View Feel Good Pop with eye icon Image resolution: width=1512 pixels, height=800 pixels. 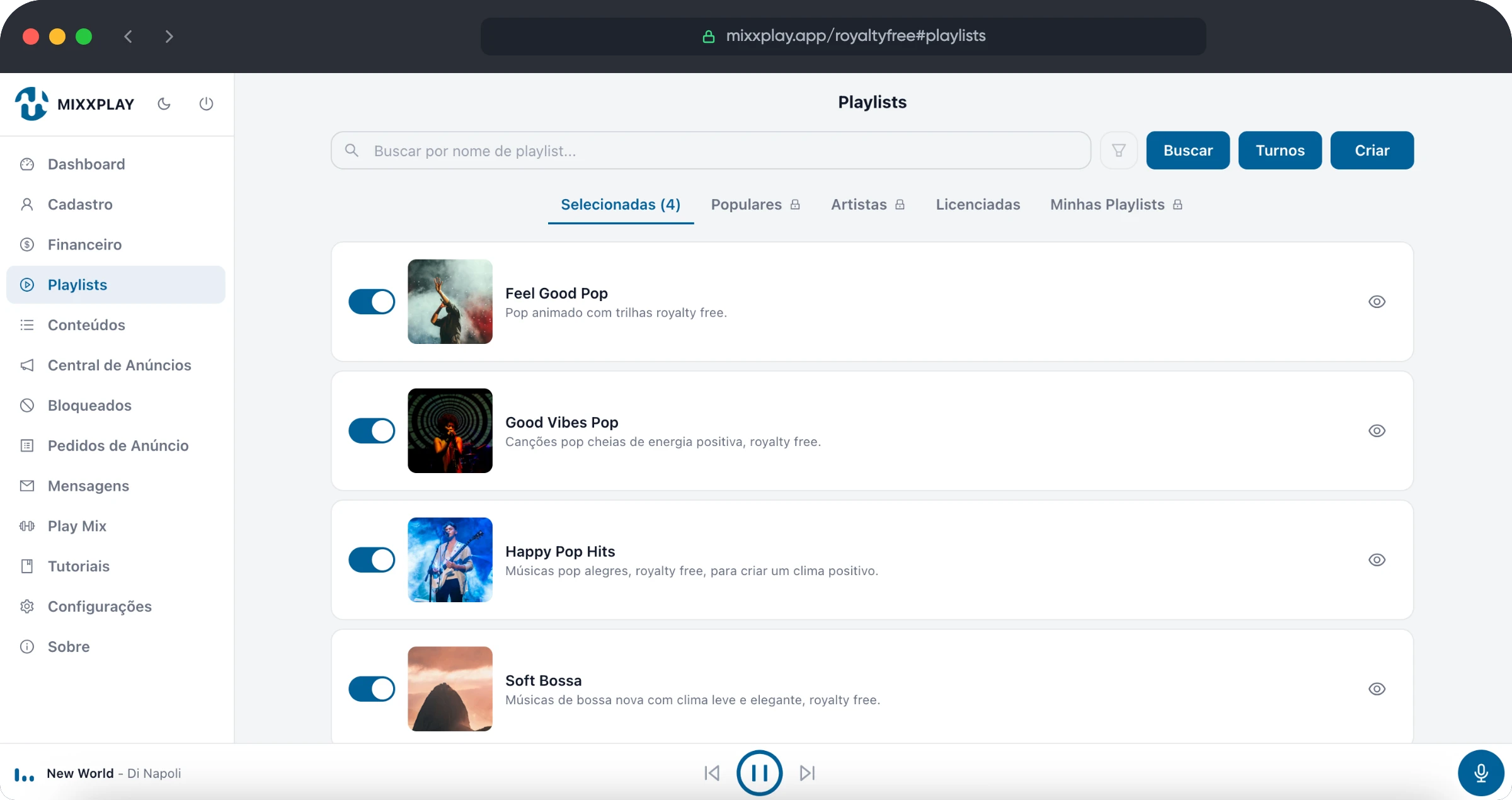[1377, 302]
